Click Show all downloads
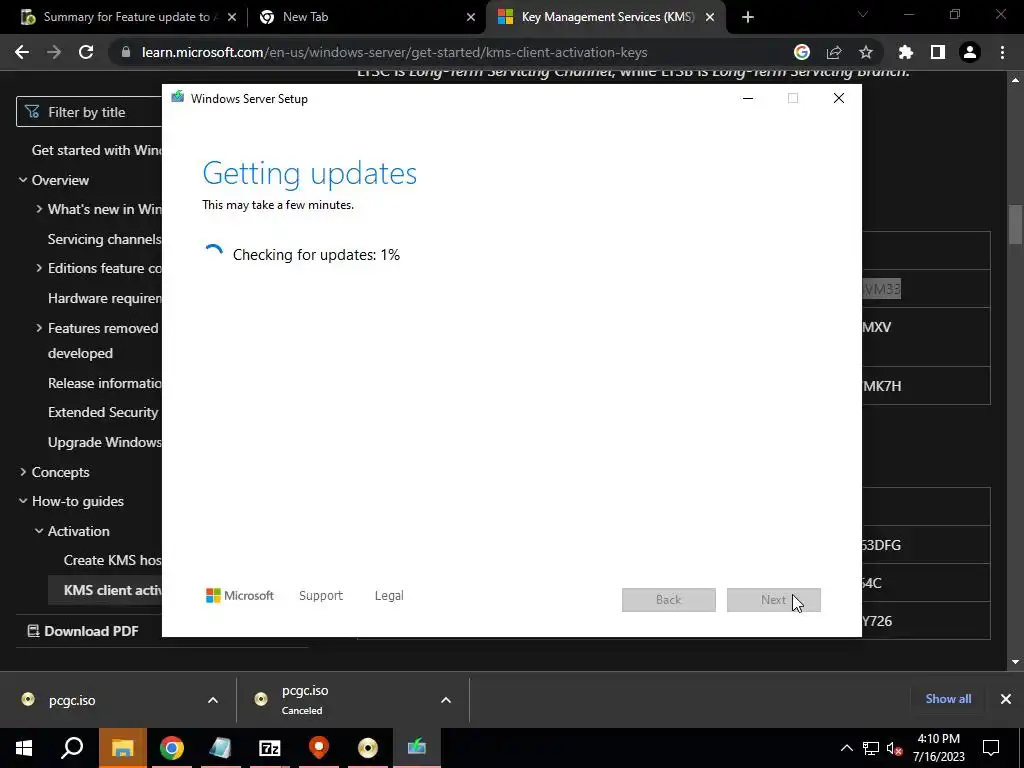This screenshot has height=768, width=1024. pyautogui.click(x=948, y=699)
